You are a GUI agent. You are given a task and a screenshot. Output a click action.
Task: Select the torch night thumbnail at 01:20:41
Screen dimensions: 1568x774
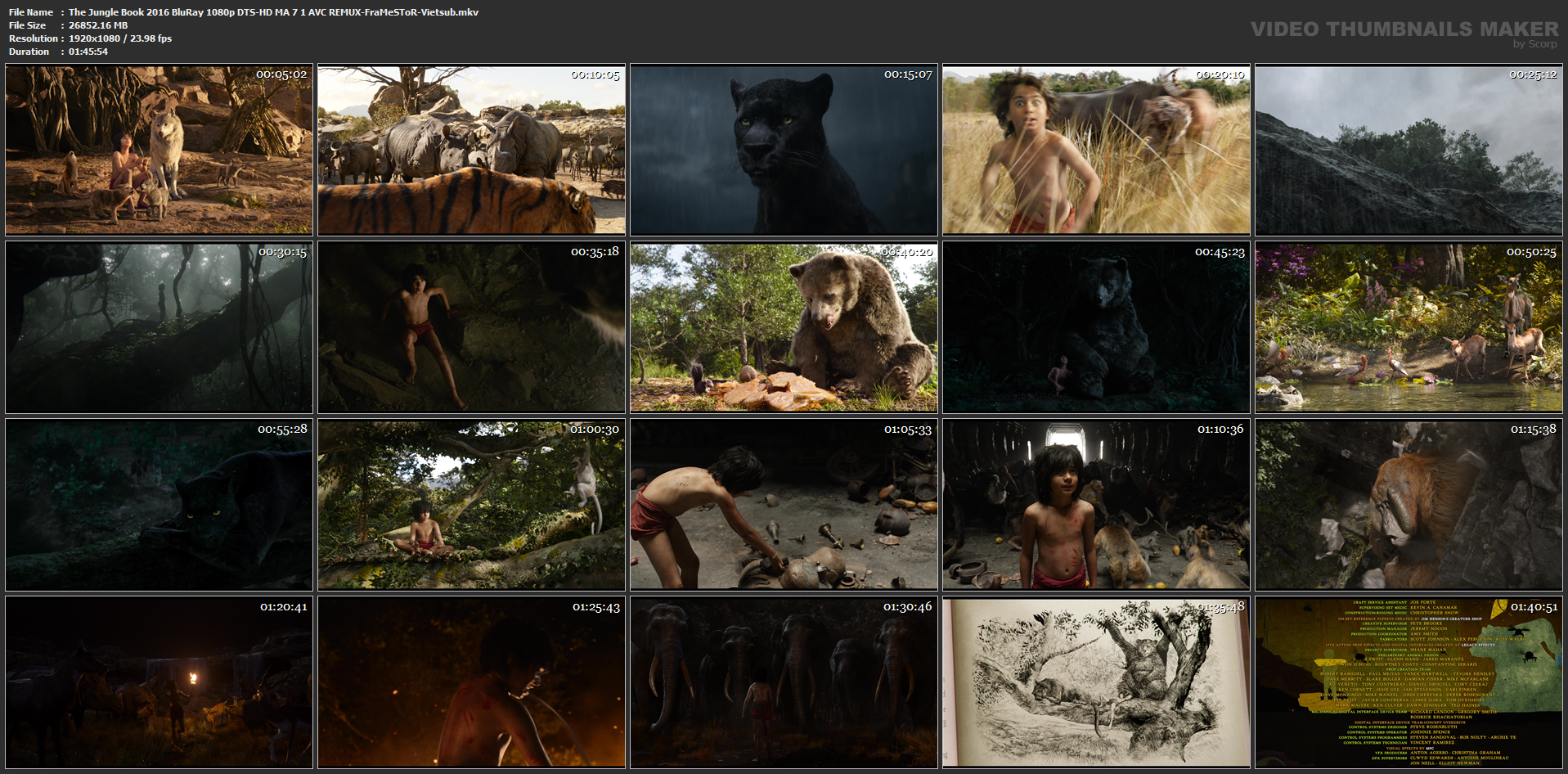click(159, 682)
